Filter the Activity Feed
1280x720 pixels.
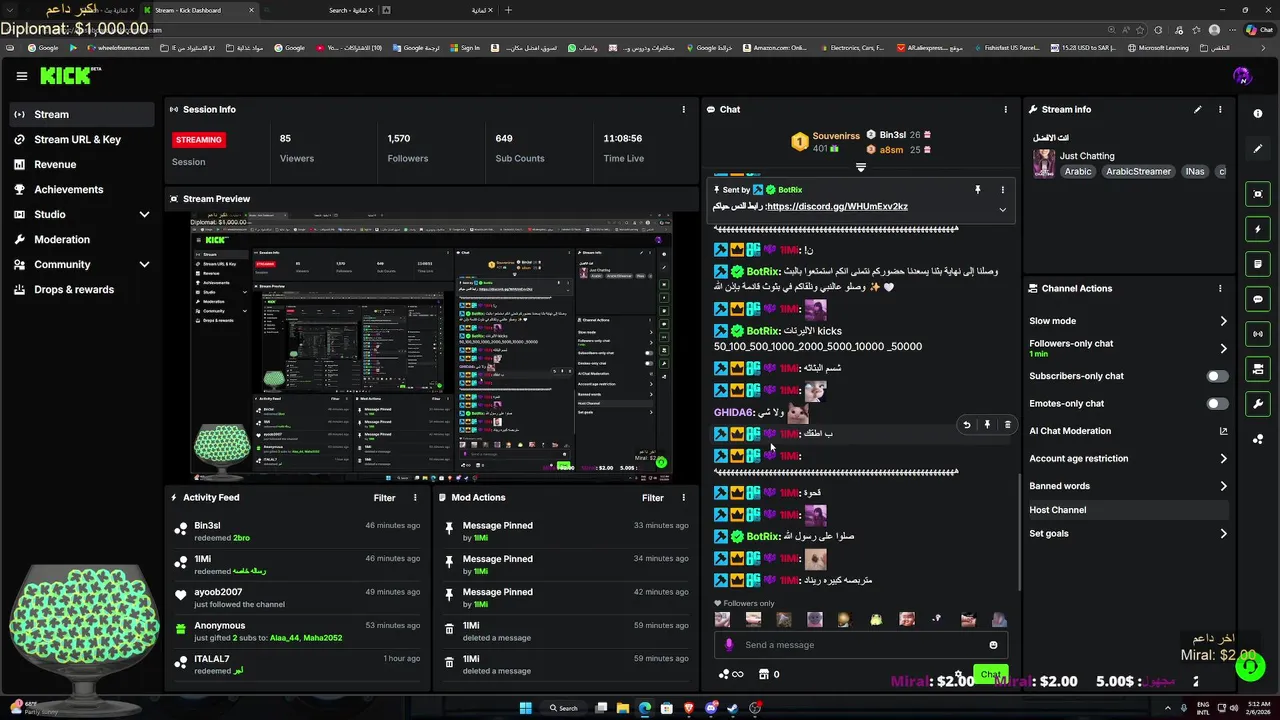[384, 497]
